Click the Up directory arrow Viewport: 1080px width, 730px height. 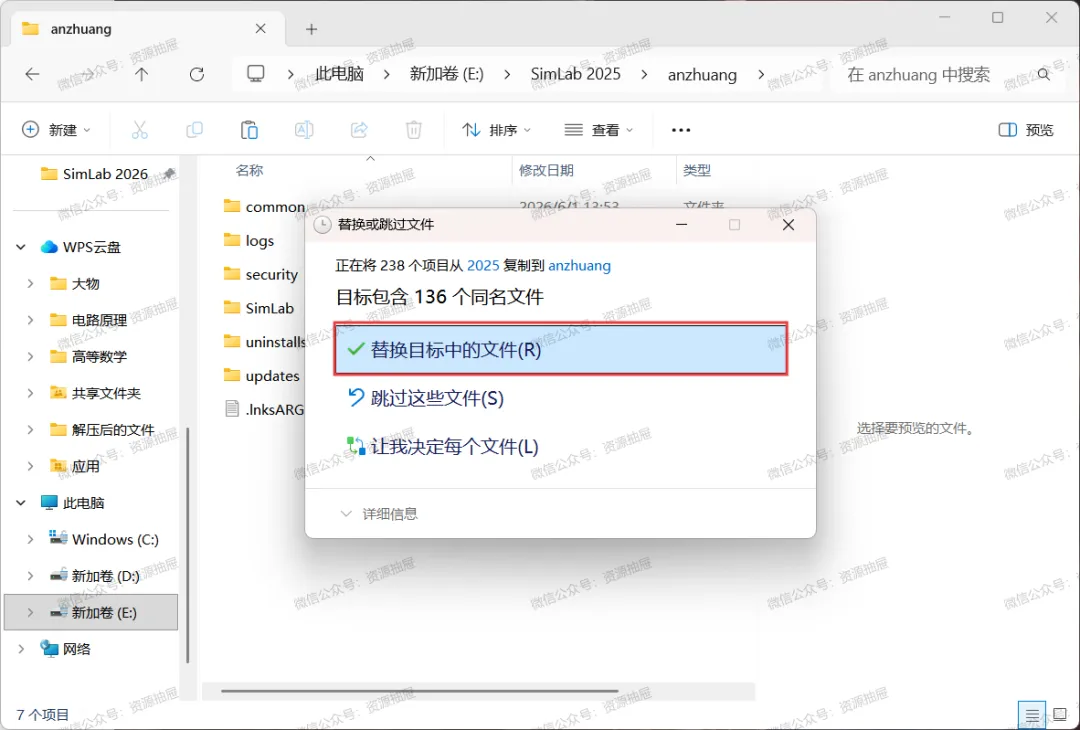(141, 74)
